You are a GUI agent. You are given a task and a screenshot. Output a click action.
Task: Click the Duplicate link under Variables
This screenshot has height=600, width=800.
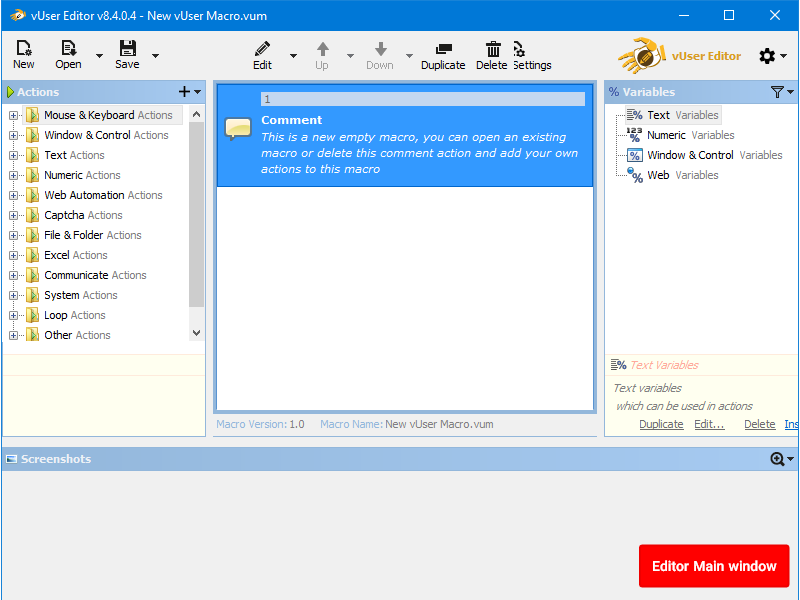[661, 424]
